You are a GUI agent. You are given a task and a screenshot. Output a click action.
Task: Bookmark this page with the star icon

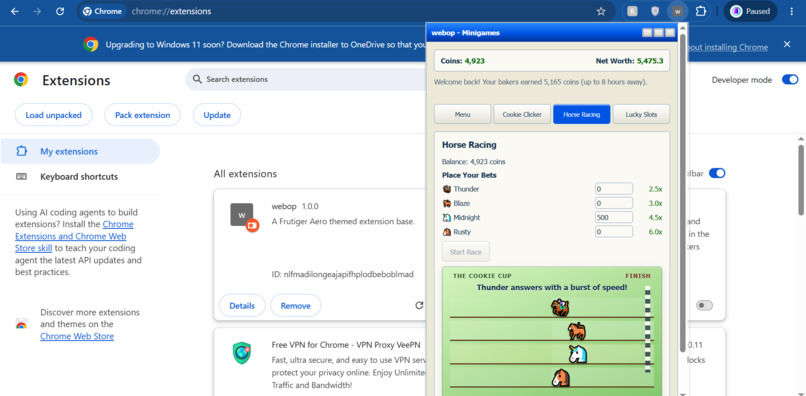[601, 11]
